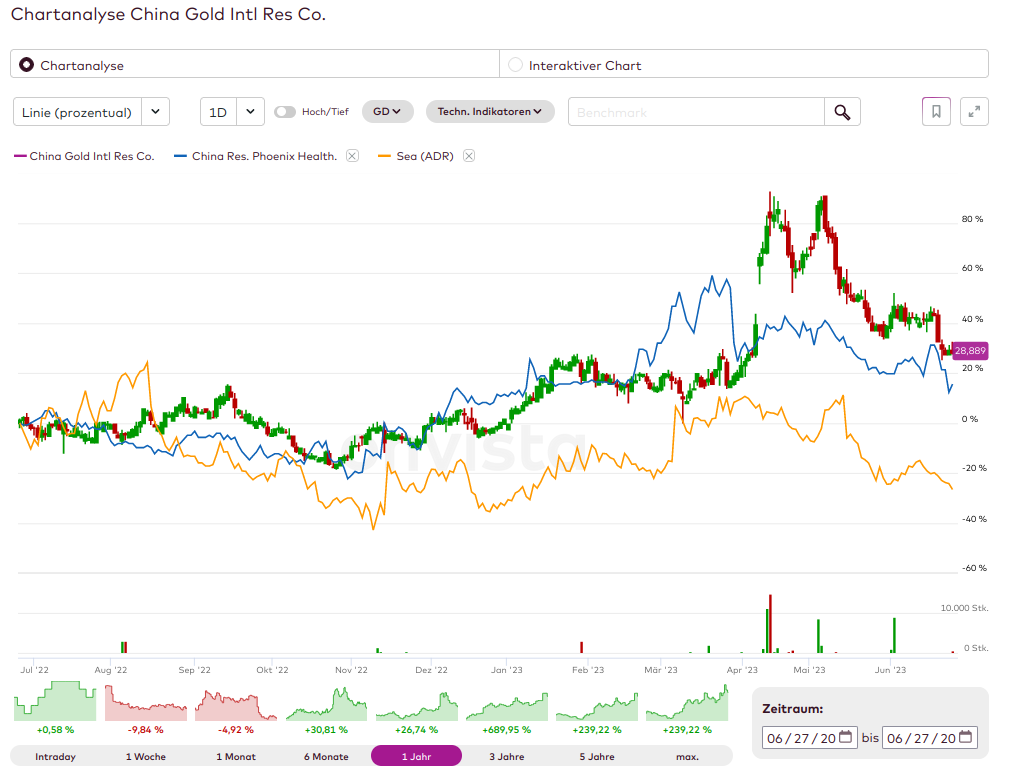Open calendar picker for start date

point(846,738)
